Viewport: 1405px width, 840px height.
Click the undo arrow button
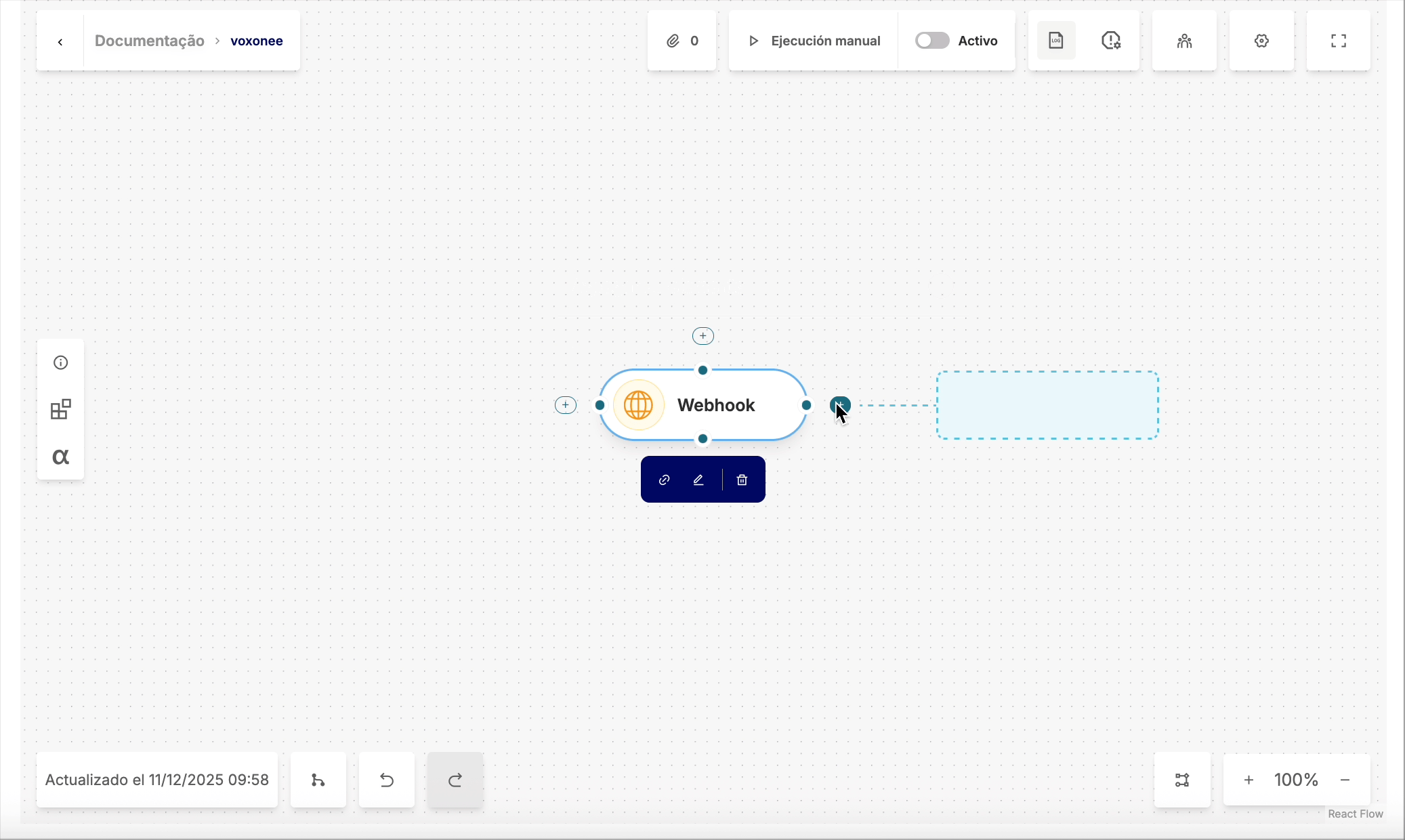tap(387, 780)
